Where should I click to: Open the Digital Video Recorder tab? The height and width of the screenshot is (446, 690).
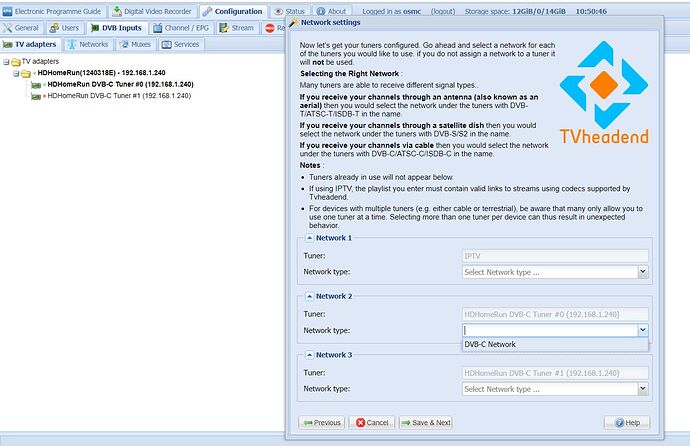point(152,11)
